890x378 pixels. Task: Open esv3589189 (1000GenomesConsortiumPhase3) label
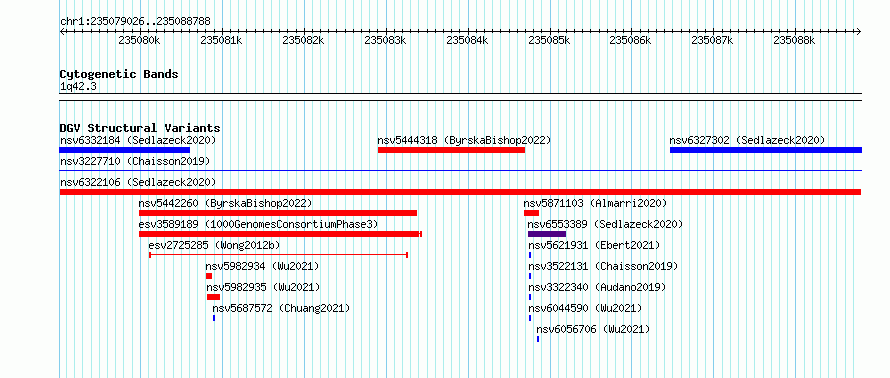pos(258,224)
